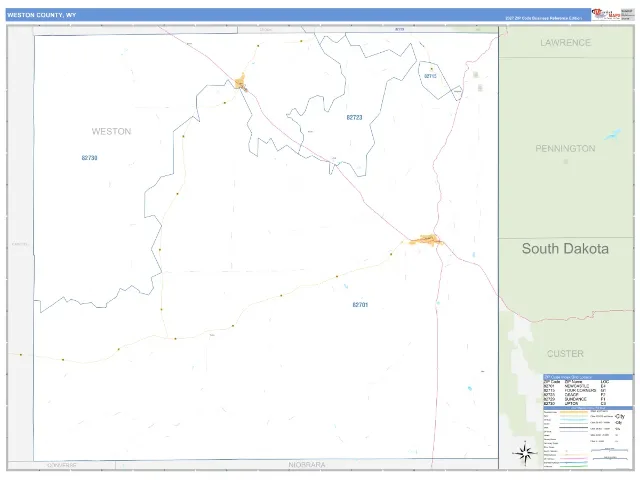This screenshot has width=640, height=480.
Task: Select ZIP code label 82723
Action: [x=354, y=118]
